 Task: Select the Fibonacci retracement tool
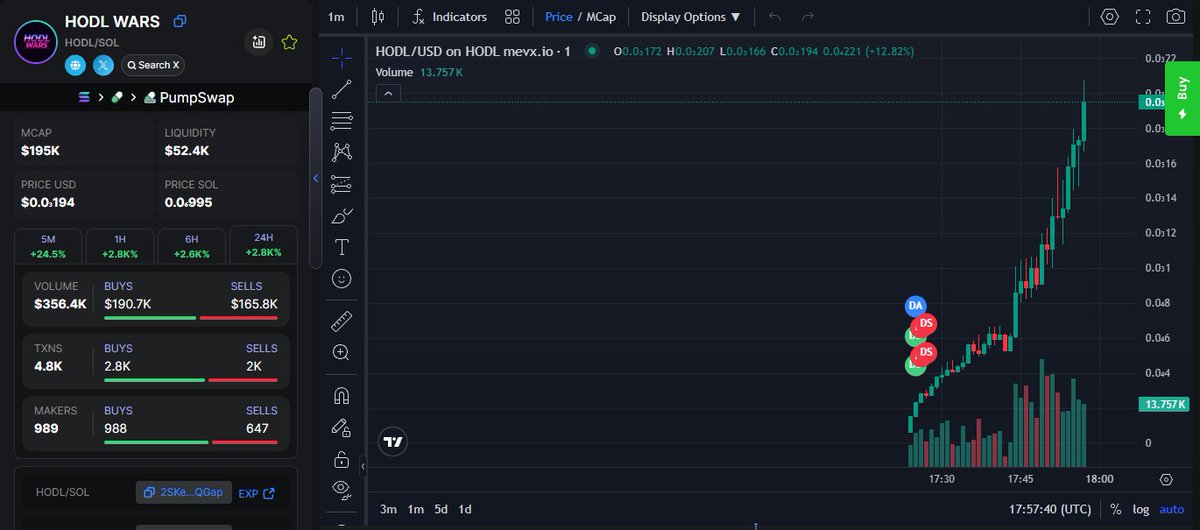click(342, 120)
